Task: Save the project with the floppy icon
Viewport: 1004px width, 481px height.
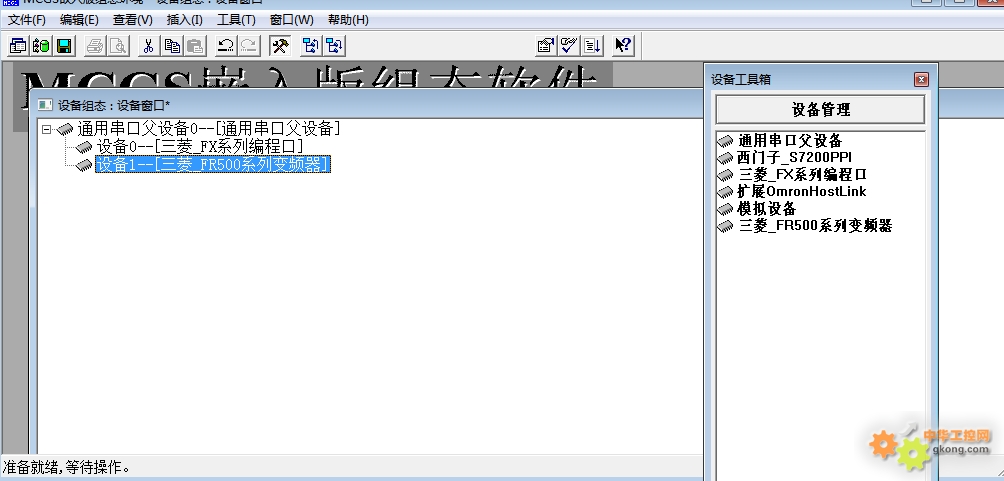Action: point(64,45)
